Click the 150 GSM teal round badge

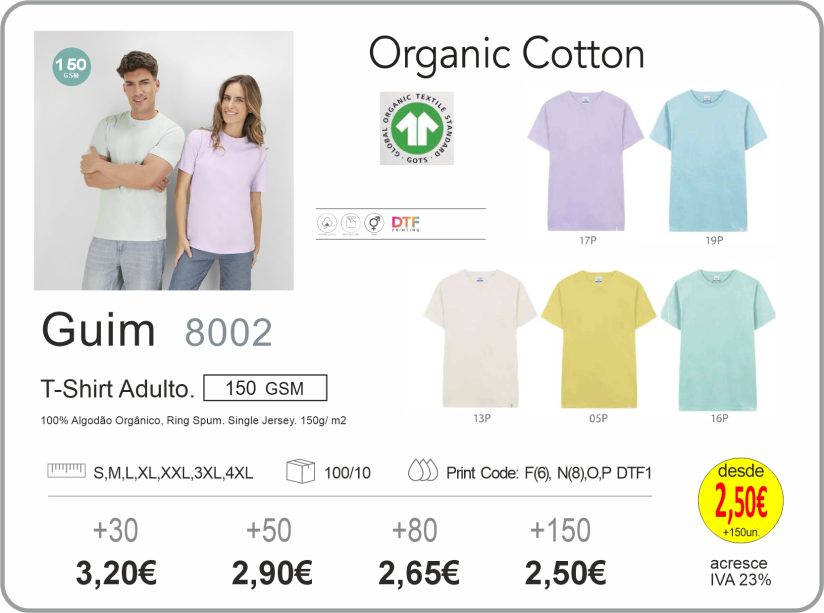click(71, 66)
